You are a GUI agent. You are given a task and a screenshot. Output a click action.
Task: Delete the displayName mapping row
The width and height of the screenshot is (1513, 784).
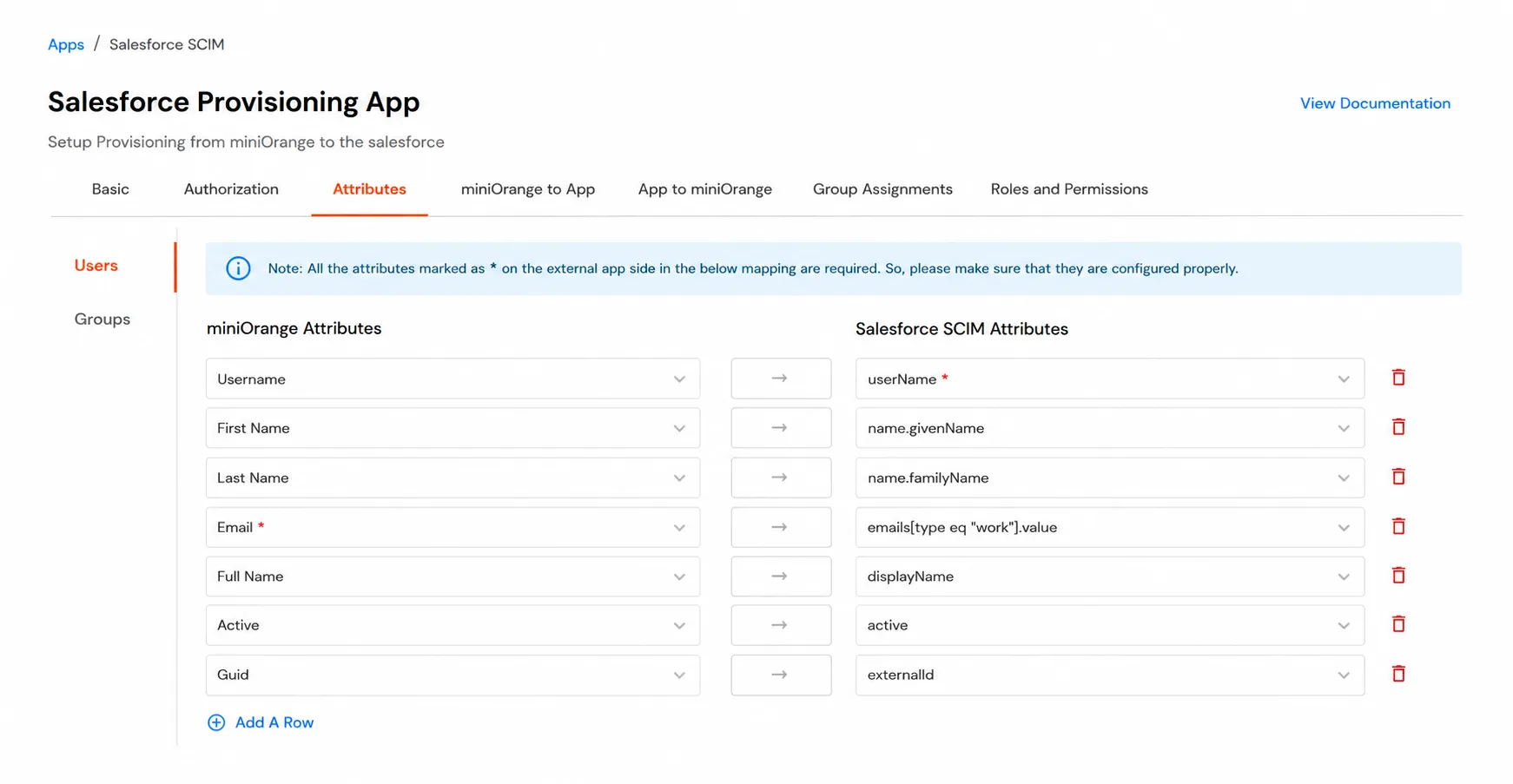pos(1398,576)
